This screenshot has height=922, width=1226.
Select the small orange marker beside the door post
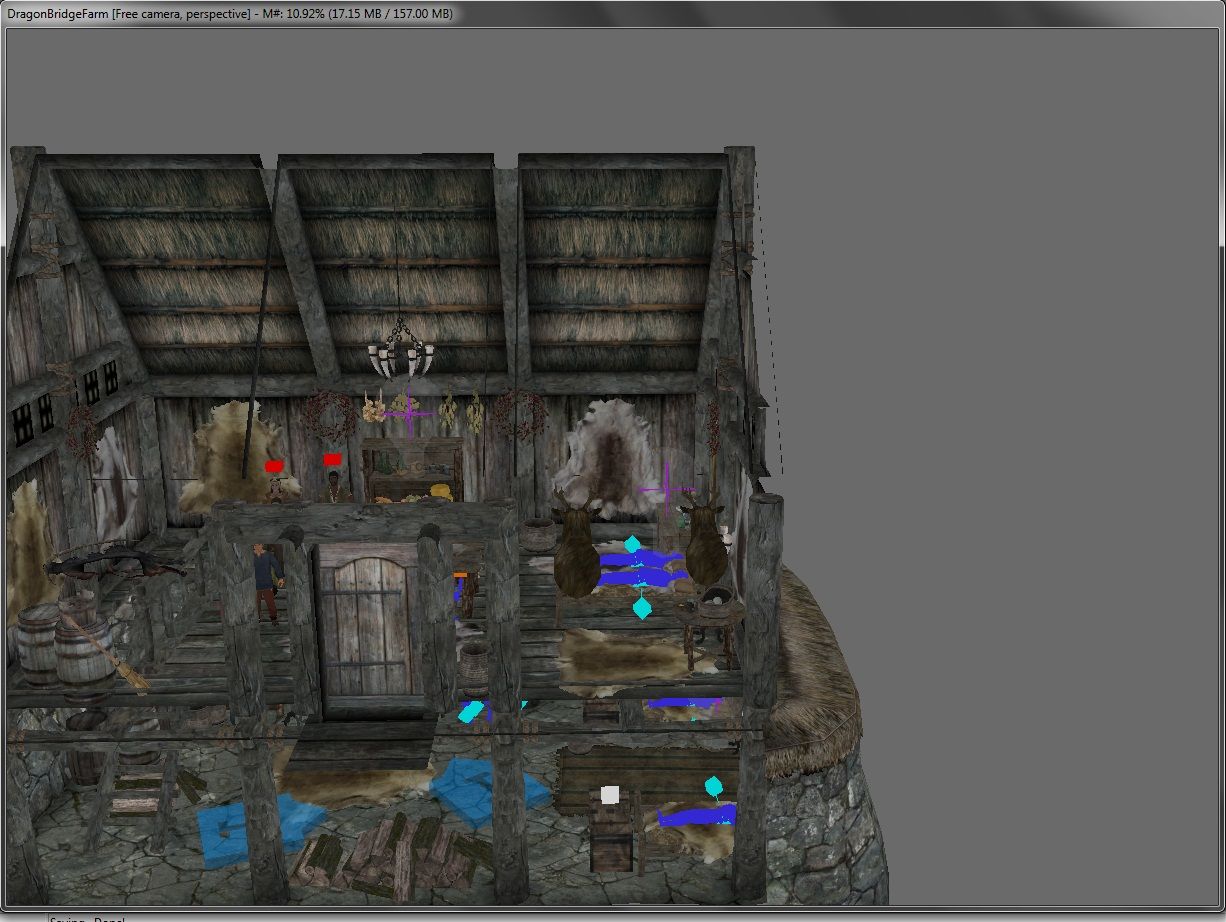click(460, 575)
